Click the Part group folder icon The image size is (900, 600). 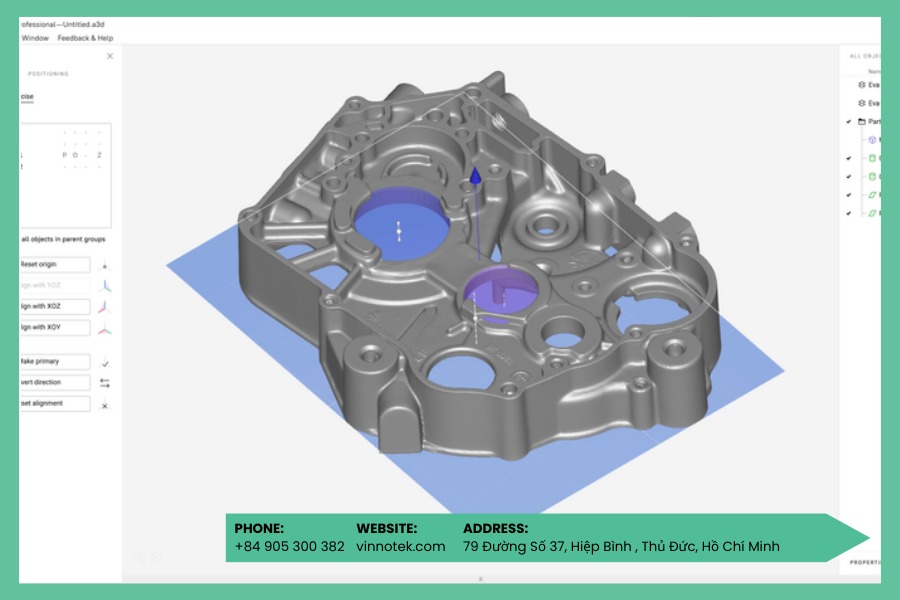pos(862,122)
